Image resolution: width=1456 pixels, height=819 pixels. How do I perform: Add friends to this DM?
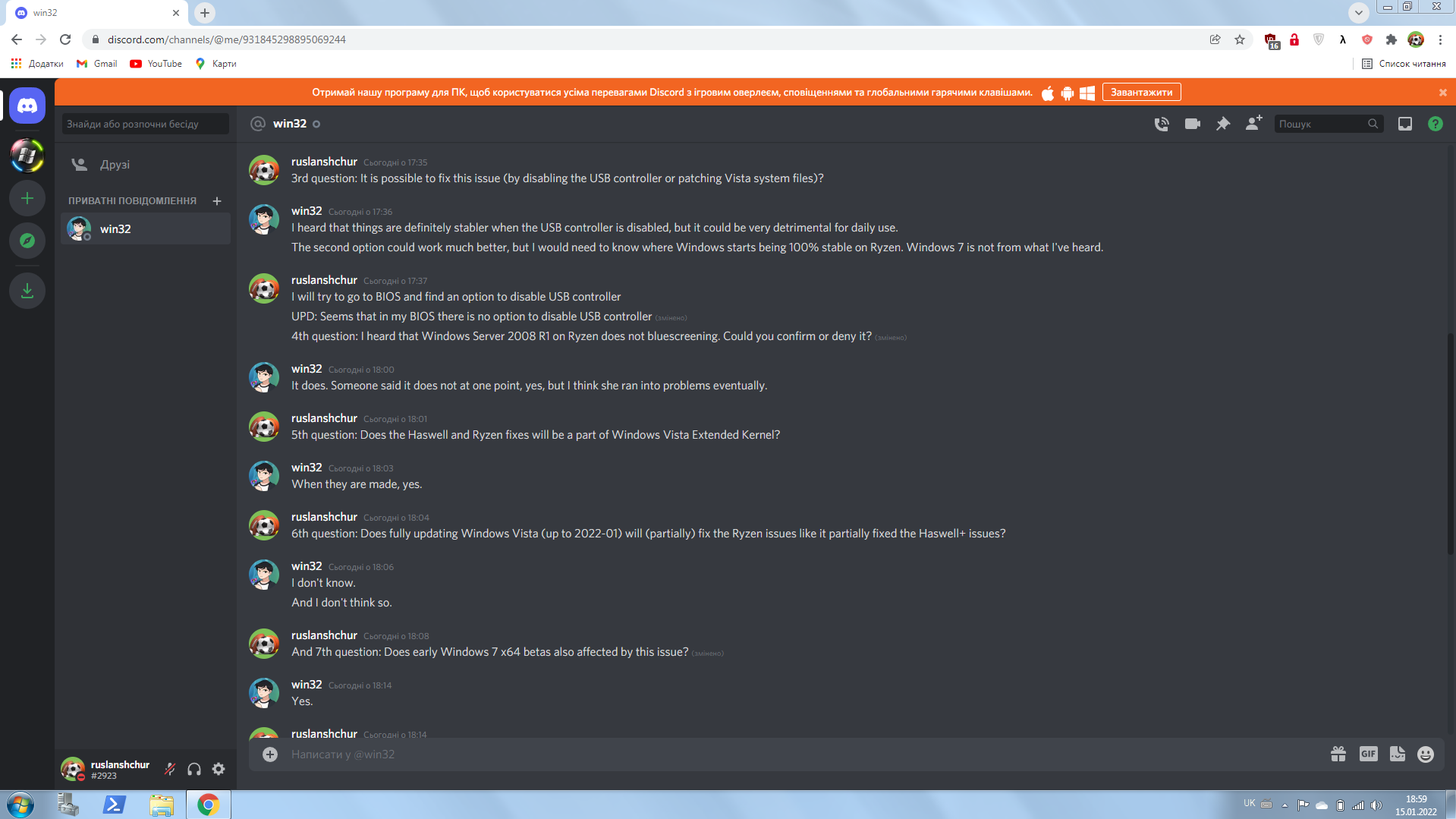[x=1253, y=123]
